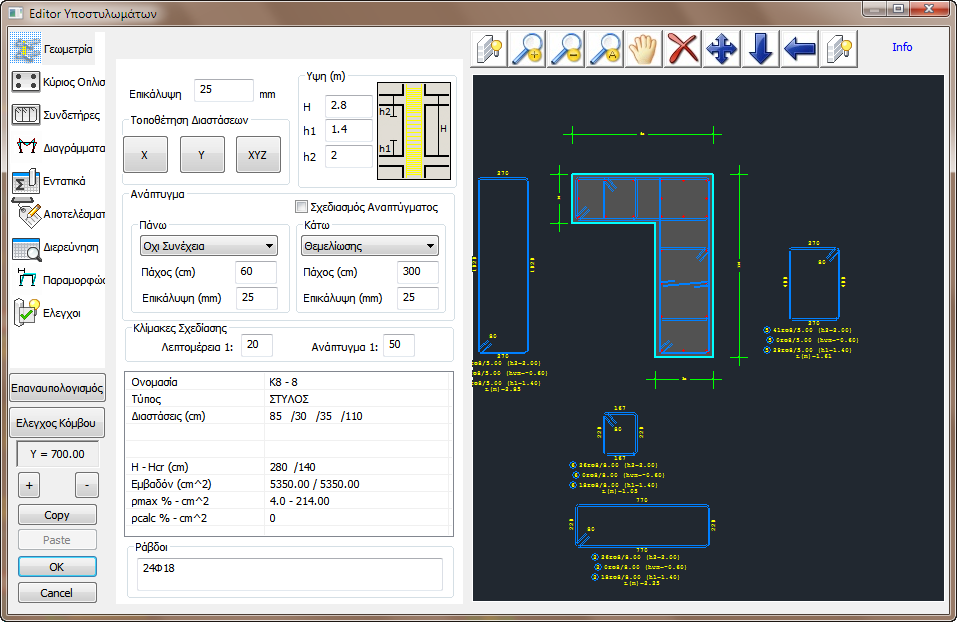Click the blue left arrow icon

click(800, 48)
